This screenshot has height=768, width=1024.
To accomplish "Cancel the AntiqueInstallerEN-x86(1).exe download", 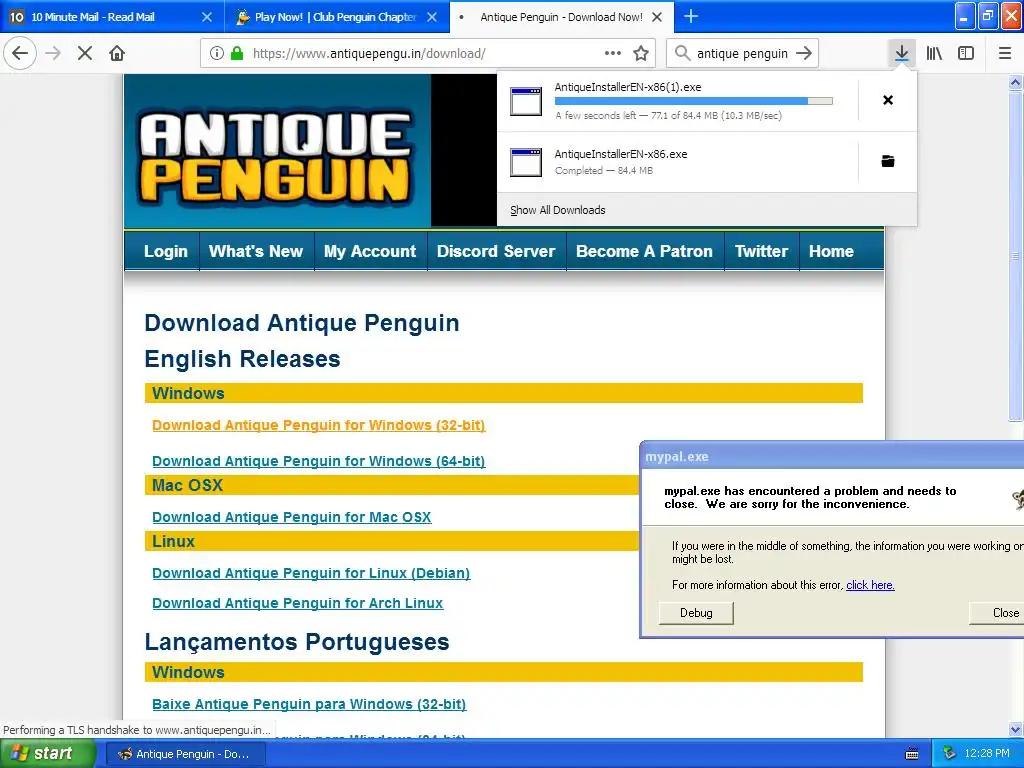I will [888, 100].
